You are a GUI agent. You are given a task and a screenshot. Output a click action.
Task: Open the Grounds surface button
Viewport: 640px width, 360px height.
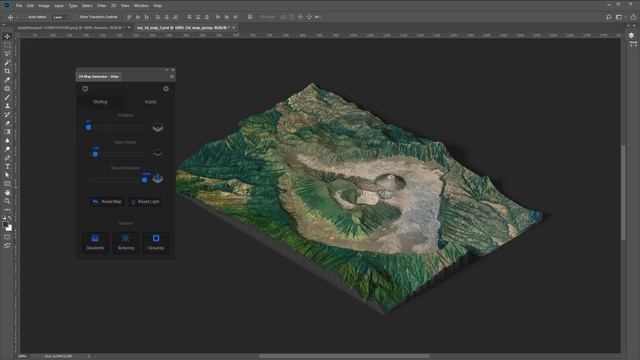156,242
